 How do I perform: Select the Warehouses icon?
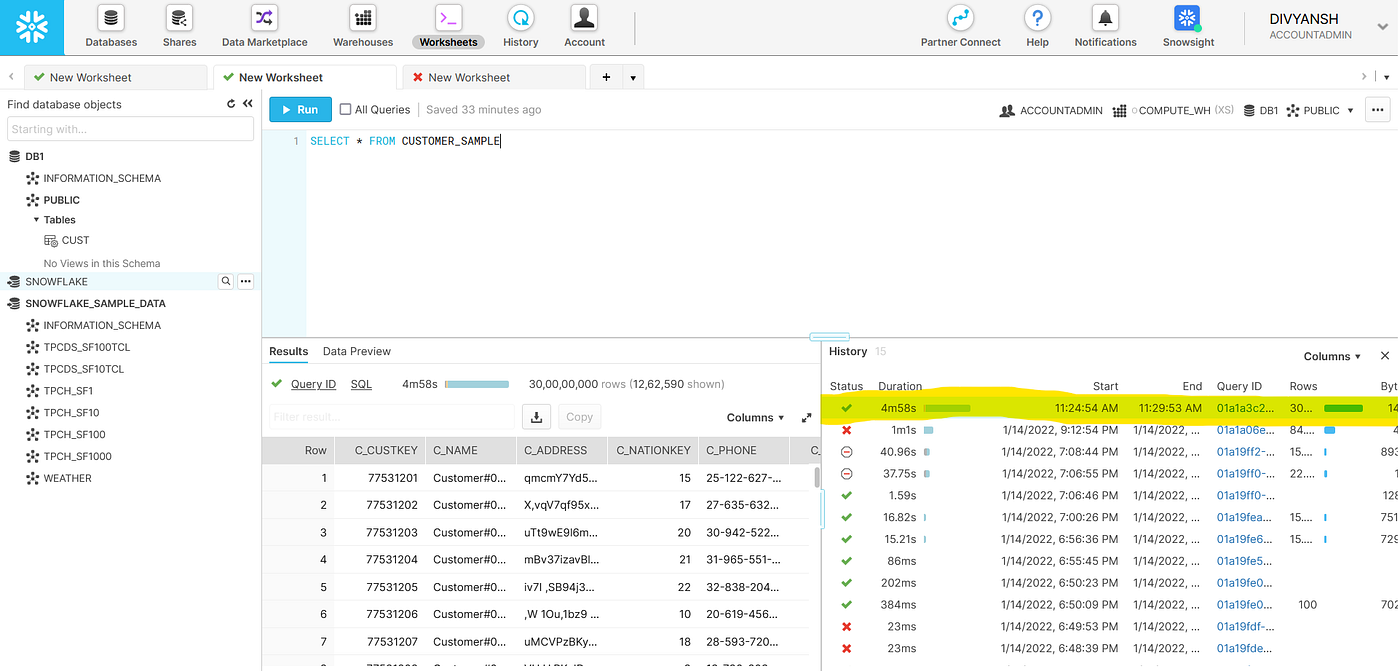(362, 25)
